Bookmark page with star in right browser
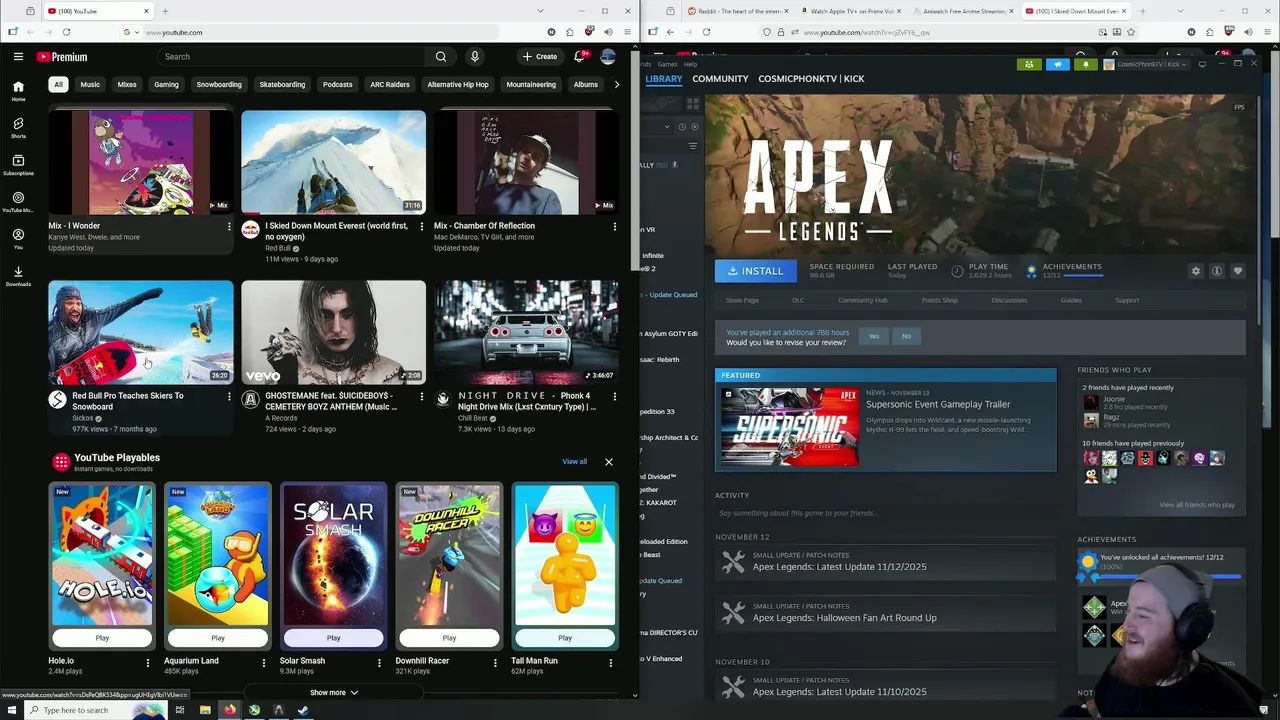The height and width of the screenshot is (720, 1280). 1133,32
